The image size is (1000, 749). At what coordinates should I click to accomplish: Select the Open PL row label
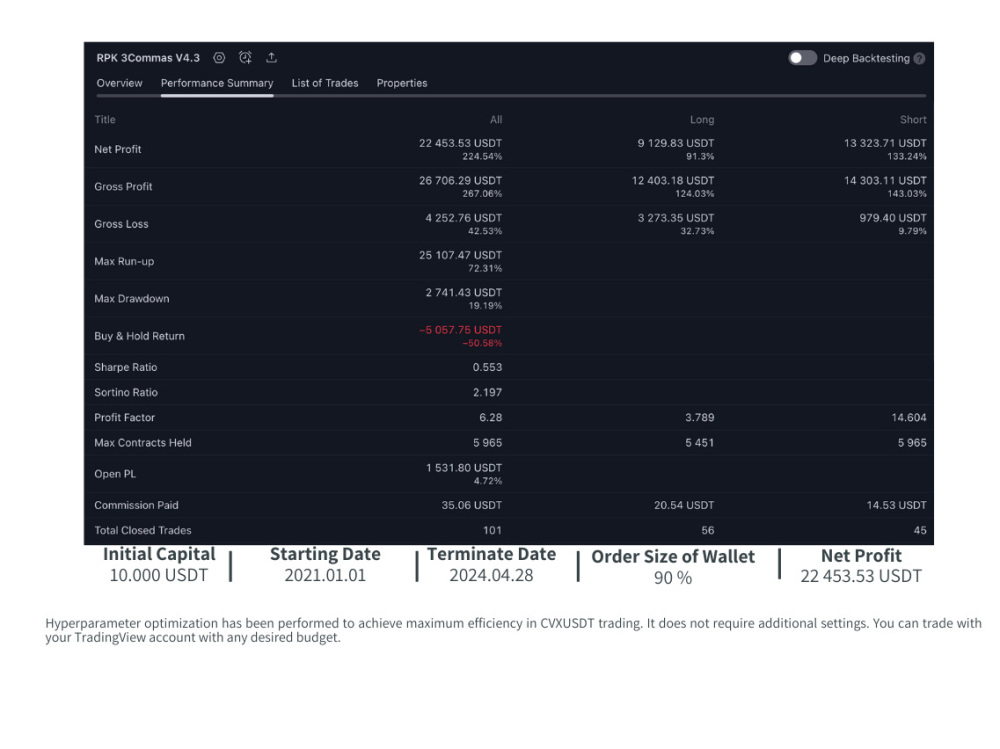(x=115, y=474)
